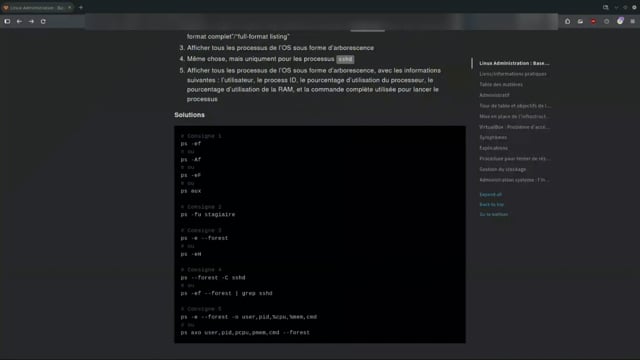Jump to Administratif section
Image resolution: width=640 pixels, height=360 pixels.
494,95
